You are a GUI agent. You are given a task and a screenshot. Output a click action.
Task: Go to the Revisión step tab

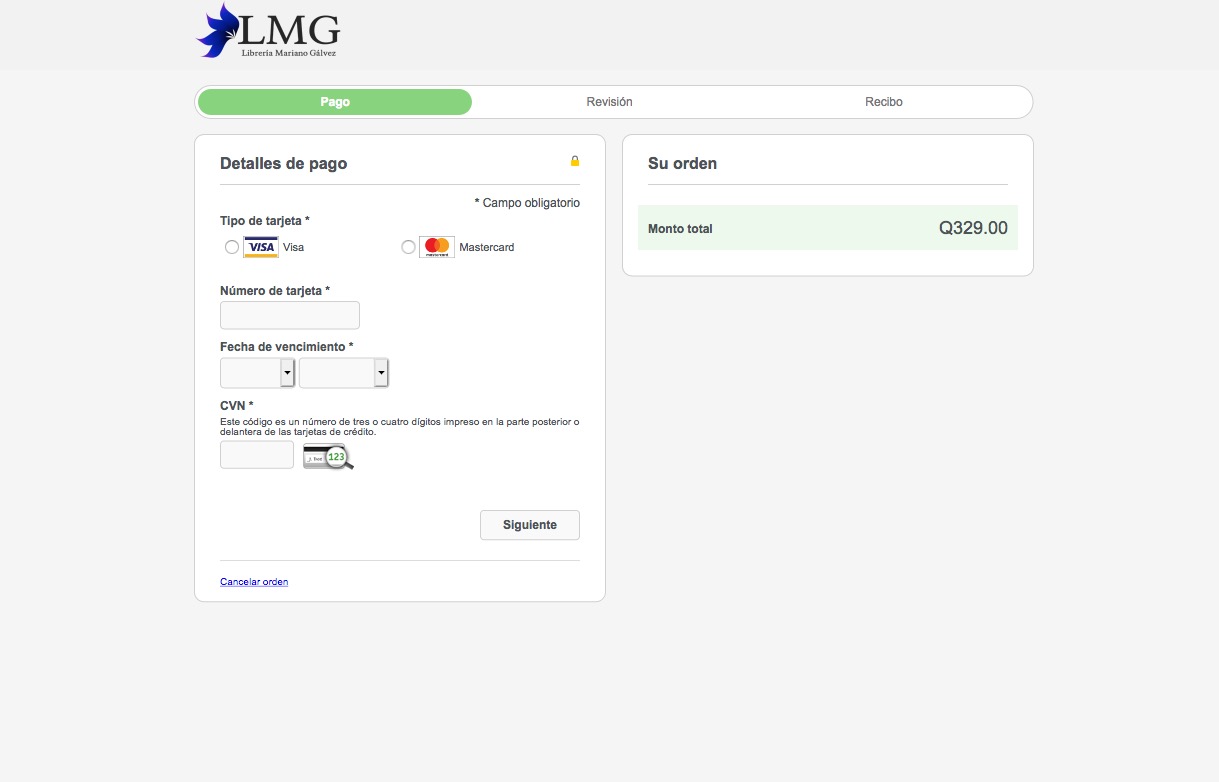click(609, 102)
